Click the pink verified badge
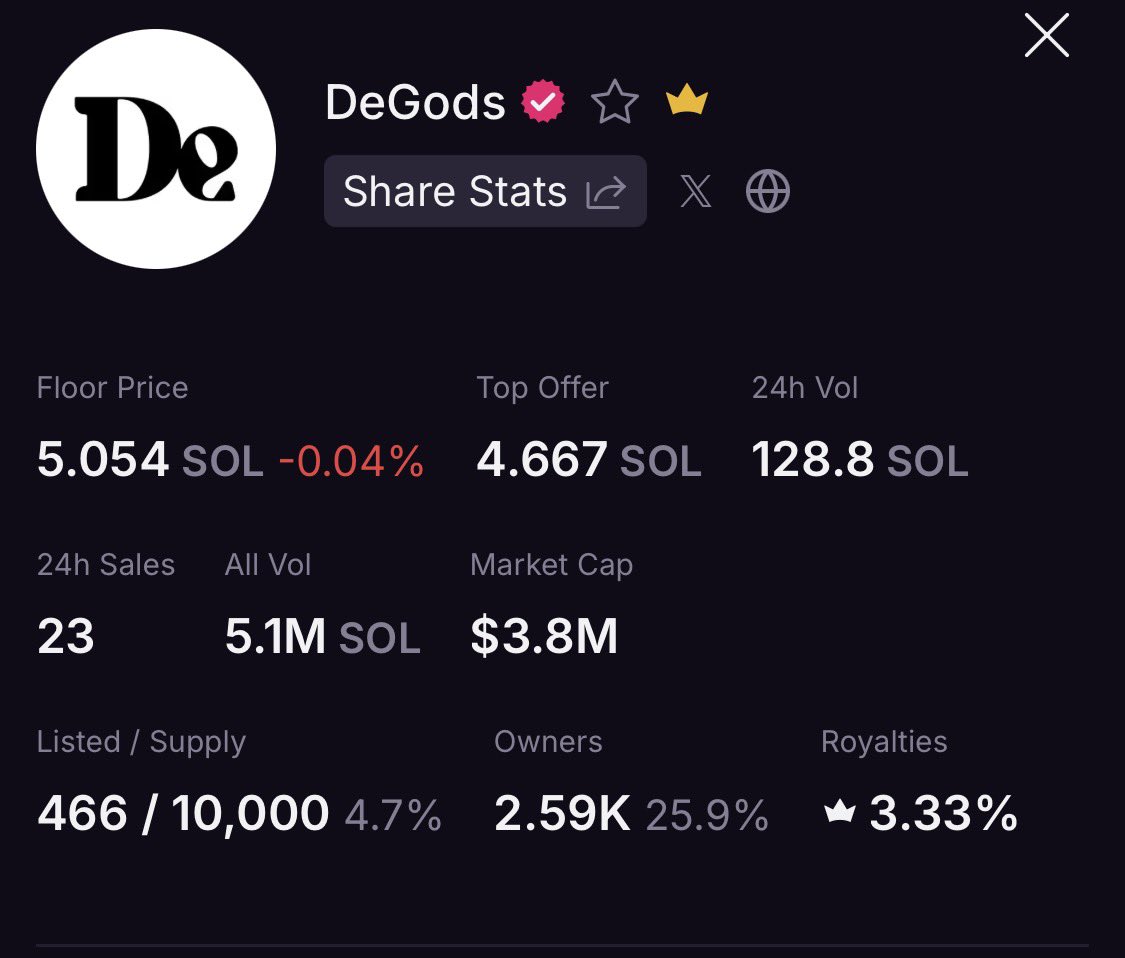The image size is (1125, 958). [544, 102]
